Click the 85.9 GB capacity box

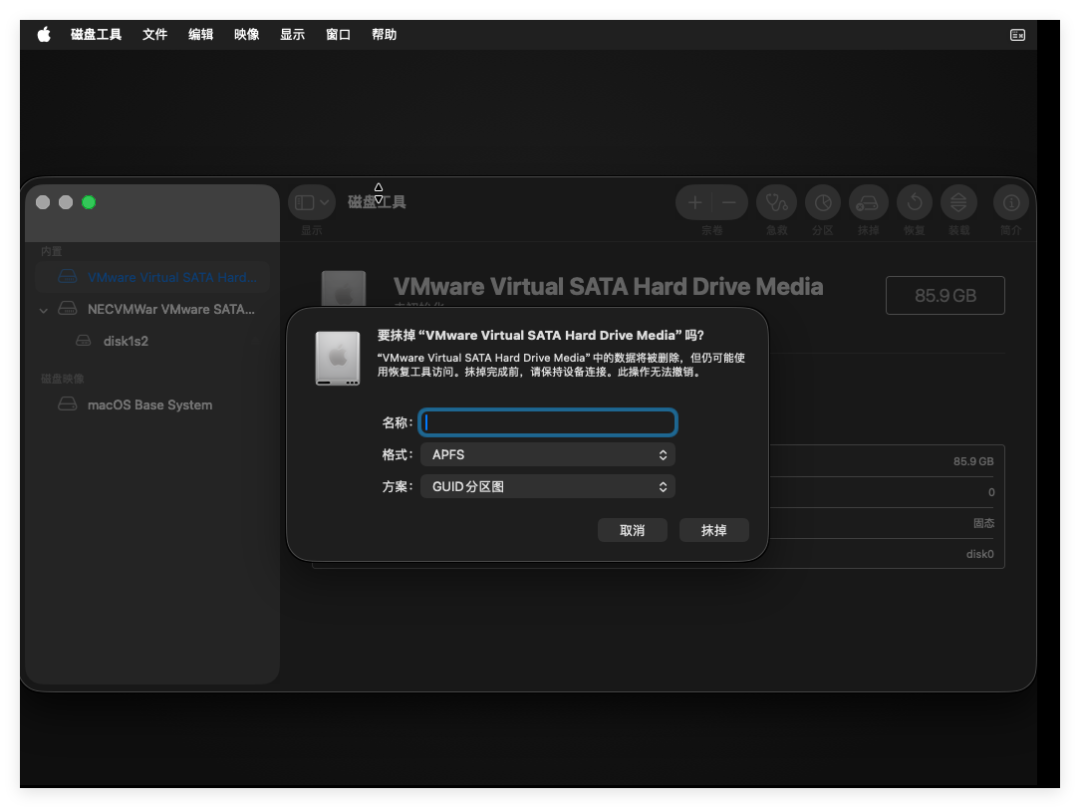945,296
